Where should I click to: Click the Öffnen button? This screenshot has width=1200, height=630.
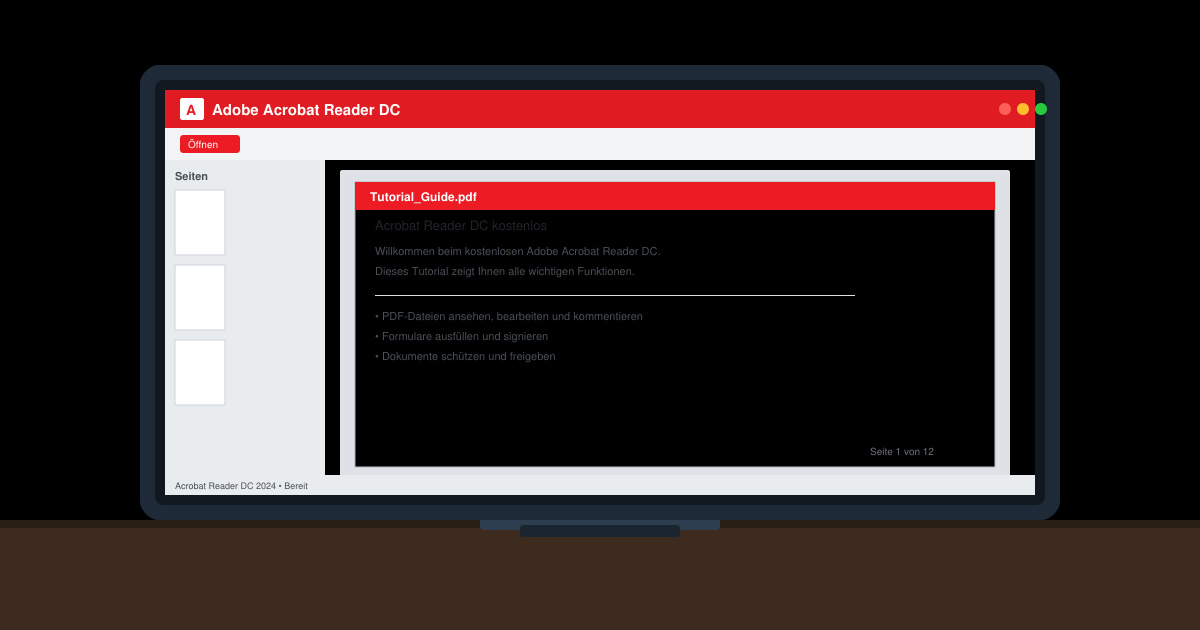pos(210,144)
